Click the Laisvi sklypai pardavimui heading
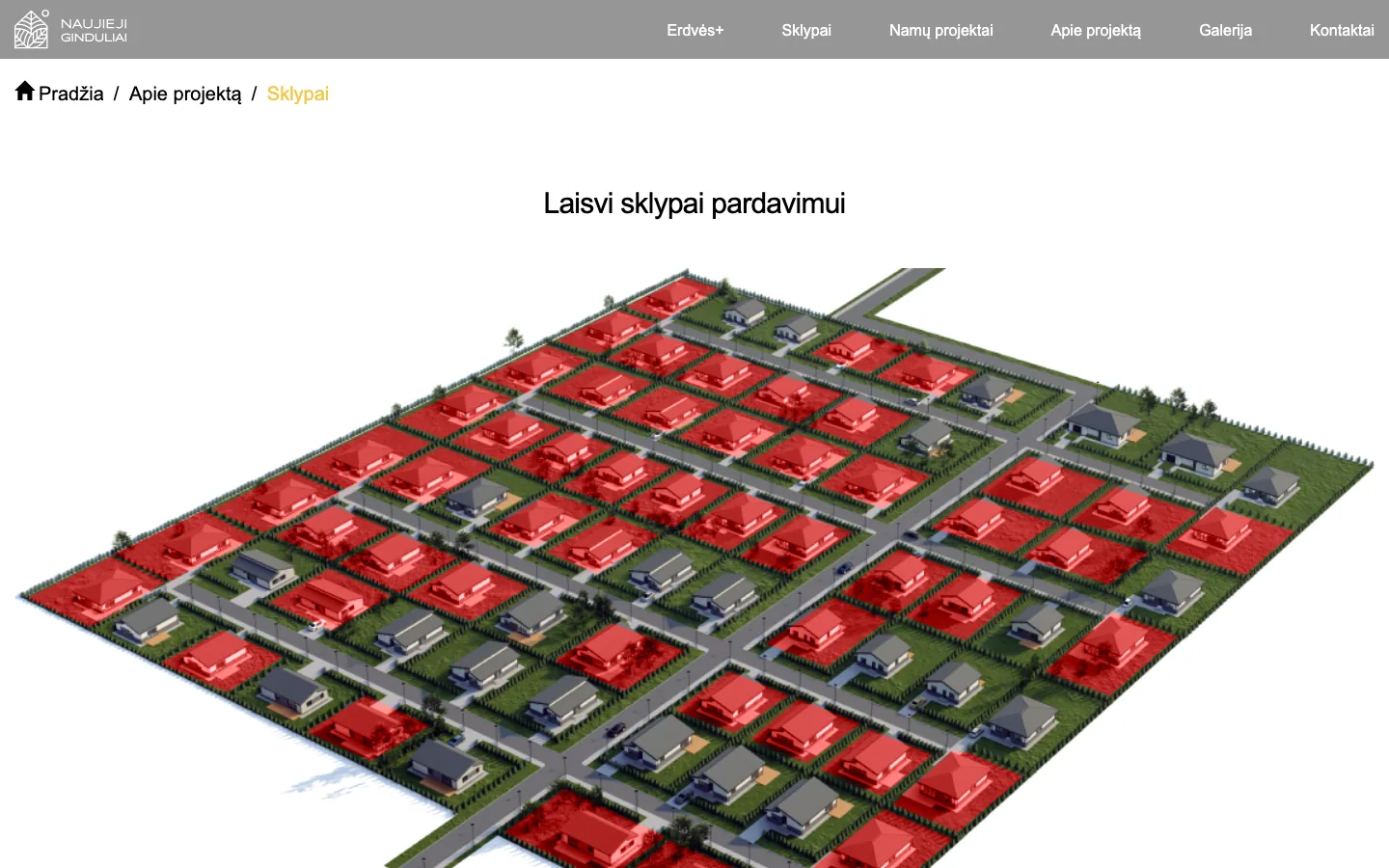Screen dimensions: 1389x868 (694, 203)
